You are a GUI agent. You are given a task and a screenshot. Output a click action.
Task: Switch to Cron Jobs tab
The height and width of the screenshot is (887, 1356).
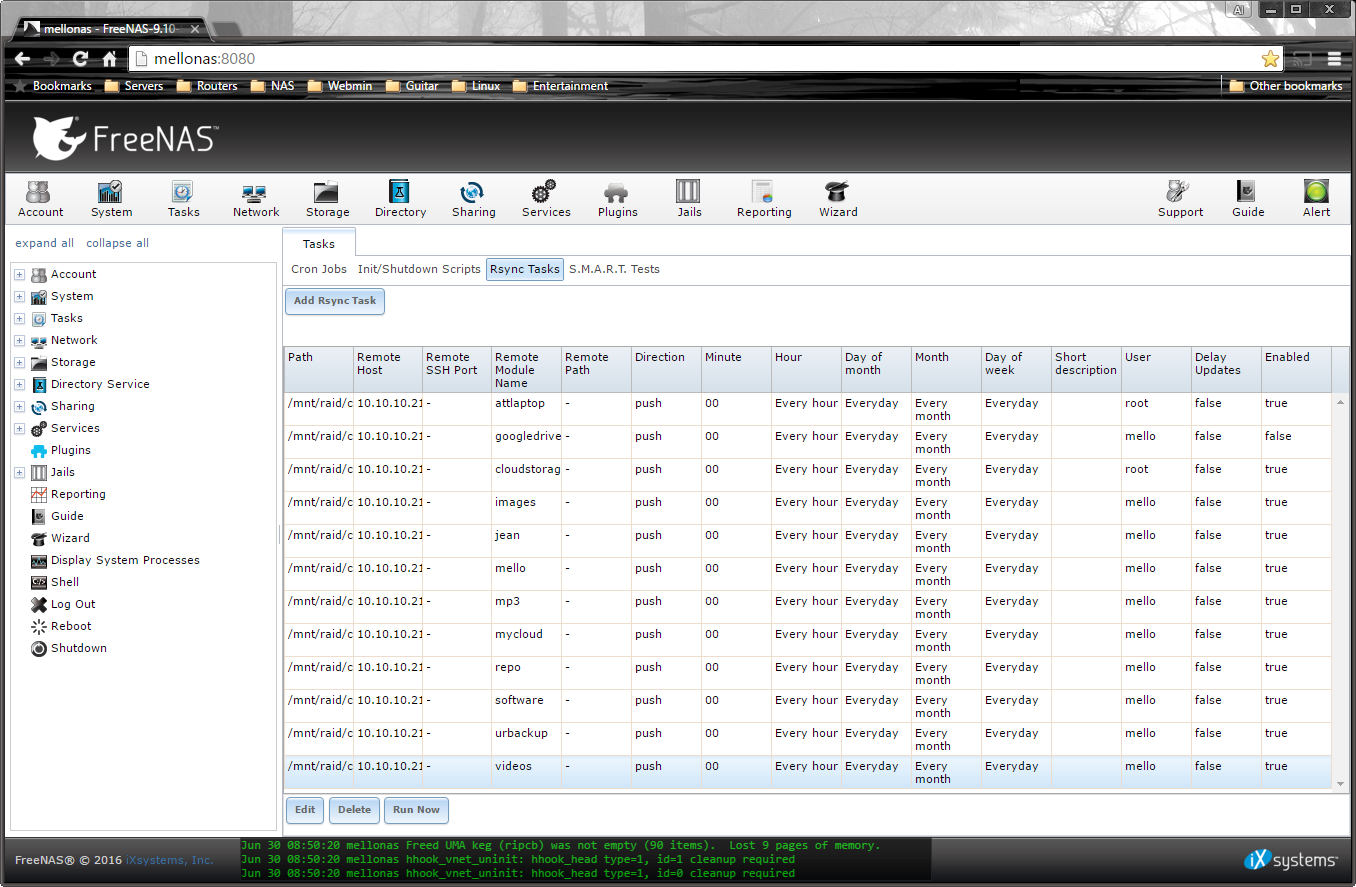tap(319, 269)
